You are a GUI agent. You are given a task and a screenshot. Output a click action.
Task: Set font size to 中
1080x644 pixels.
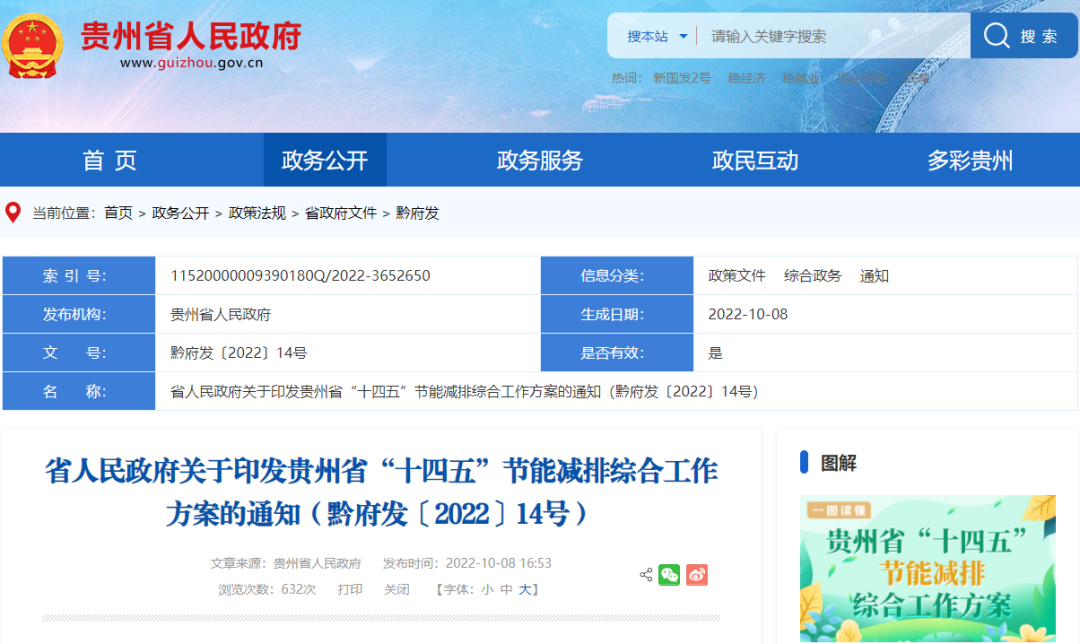506,590
